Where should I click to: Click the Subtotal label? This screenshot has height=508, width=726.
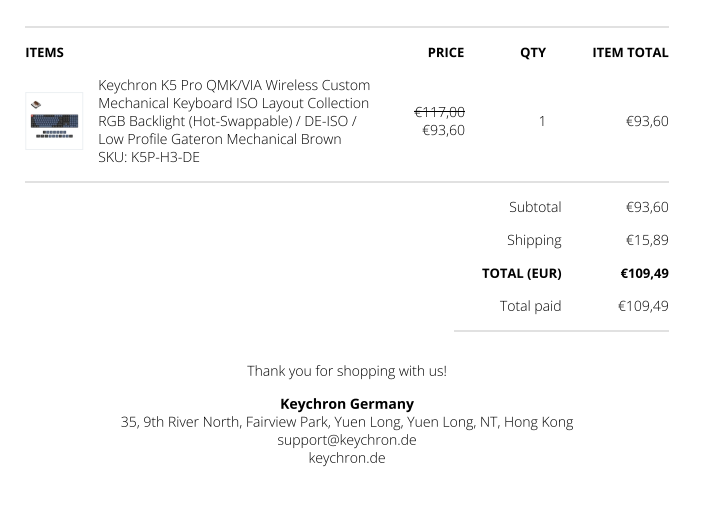tap(535, 207)
